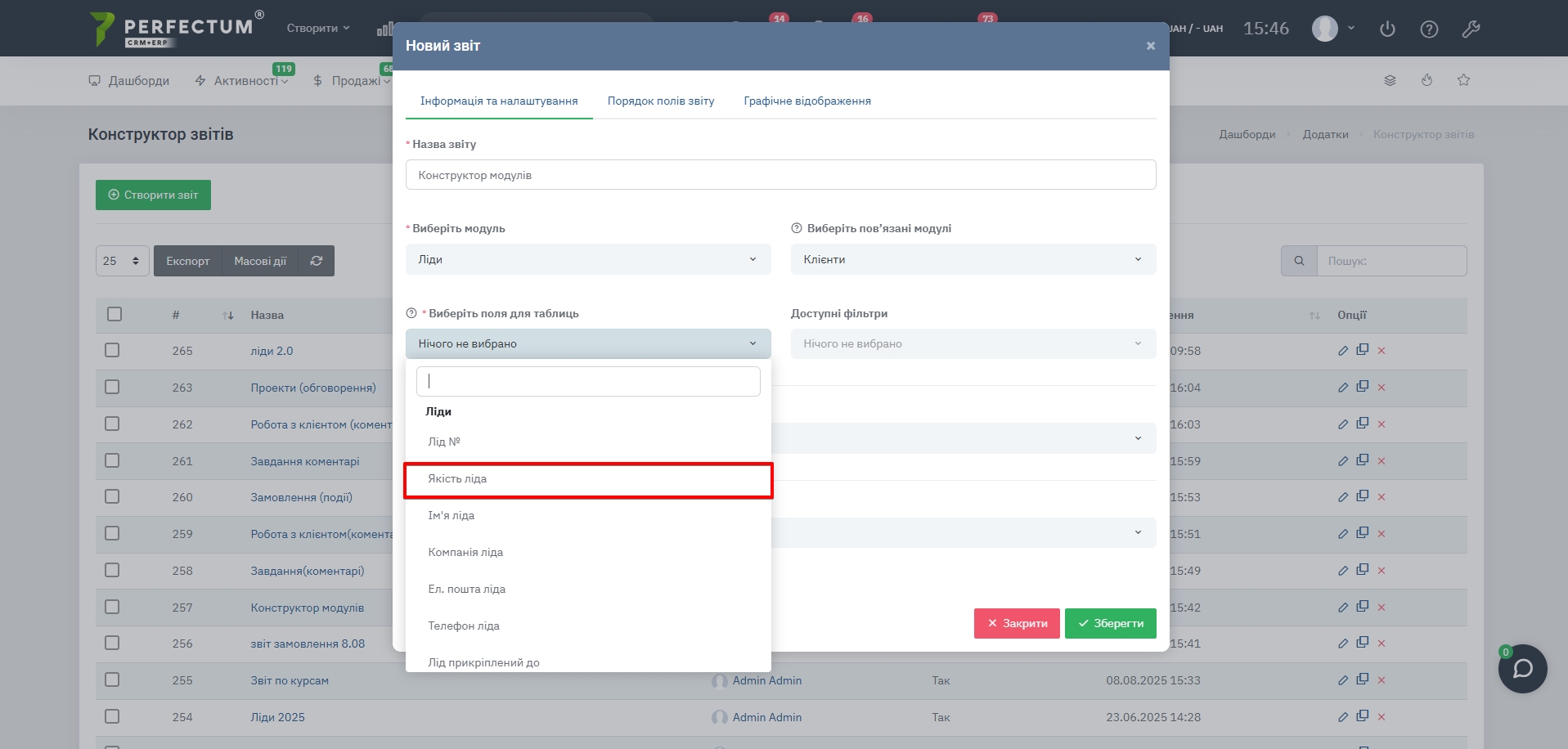
Task: Change the 25 rows per page selector
Action: [123, 261]
